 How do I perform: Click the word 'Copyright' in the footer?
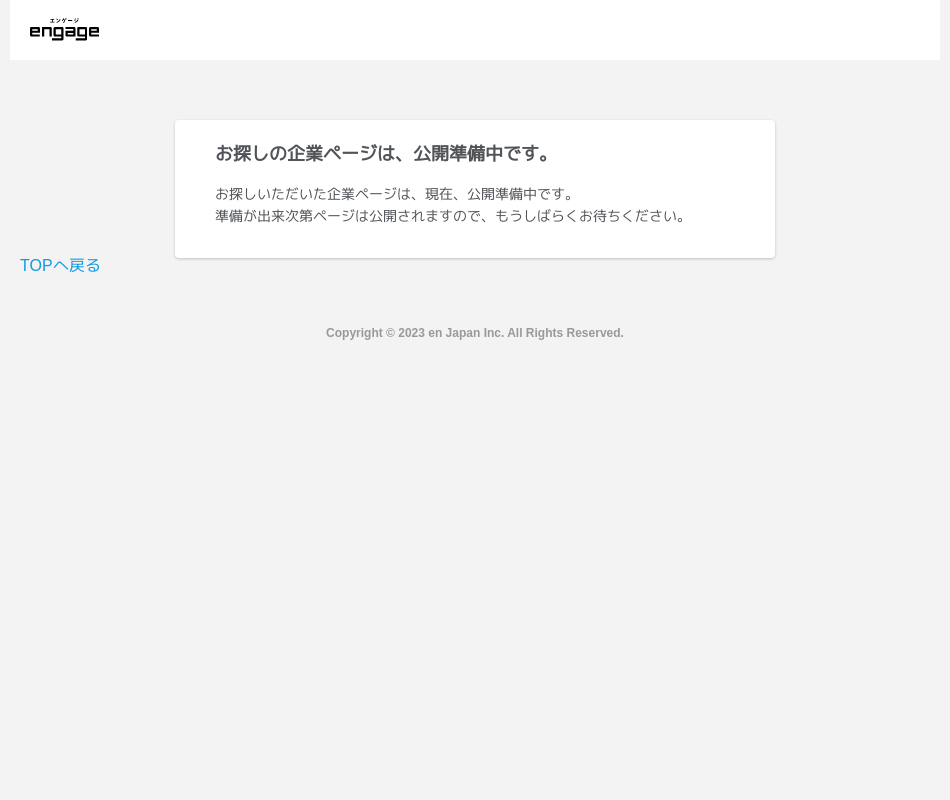pos(354,333)
